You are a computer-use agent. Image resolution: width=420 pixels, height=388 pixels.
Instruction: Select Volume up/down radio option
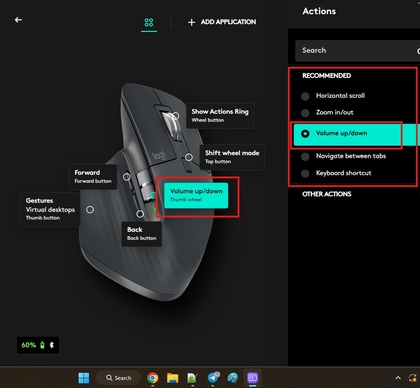[305, 133]
